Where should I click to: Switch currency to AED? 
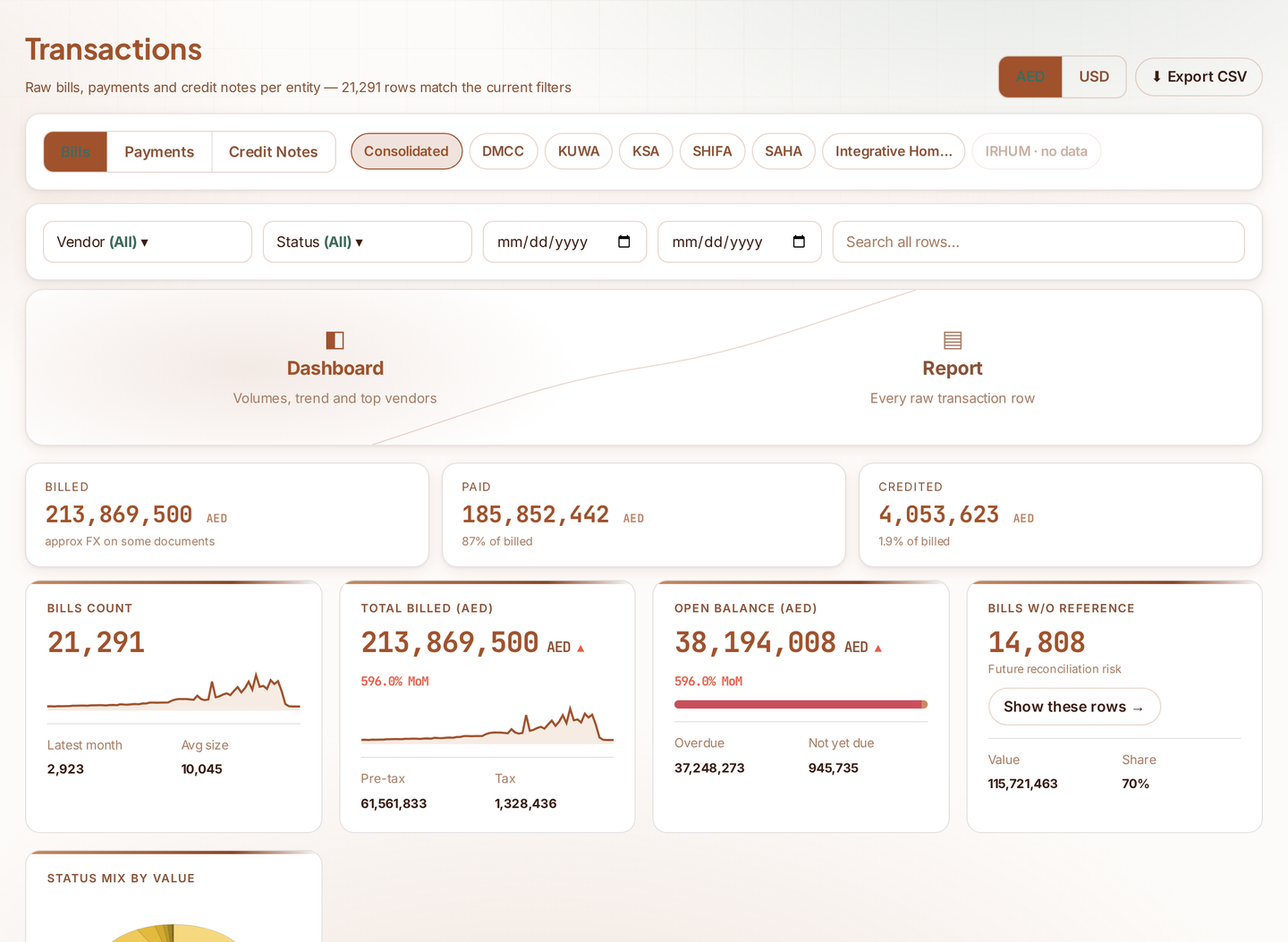(x=1030, y=77)
